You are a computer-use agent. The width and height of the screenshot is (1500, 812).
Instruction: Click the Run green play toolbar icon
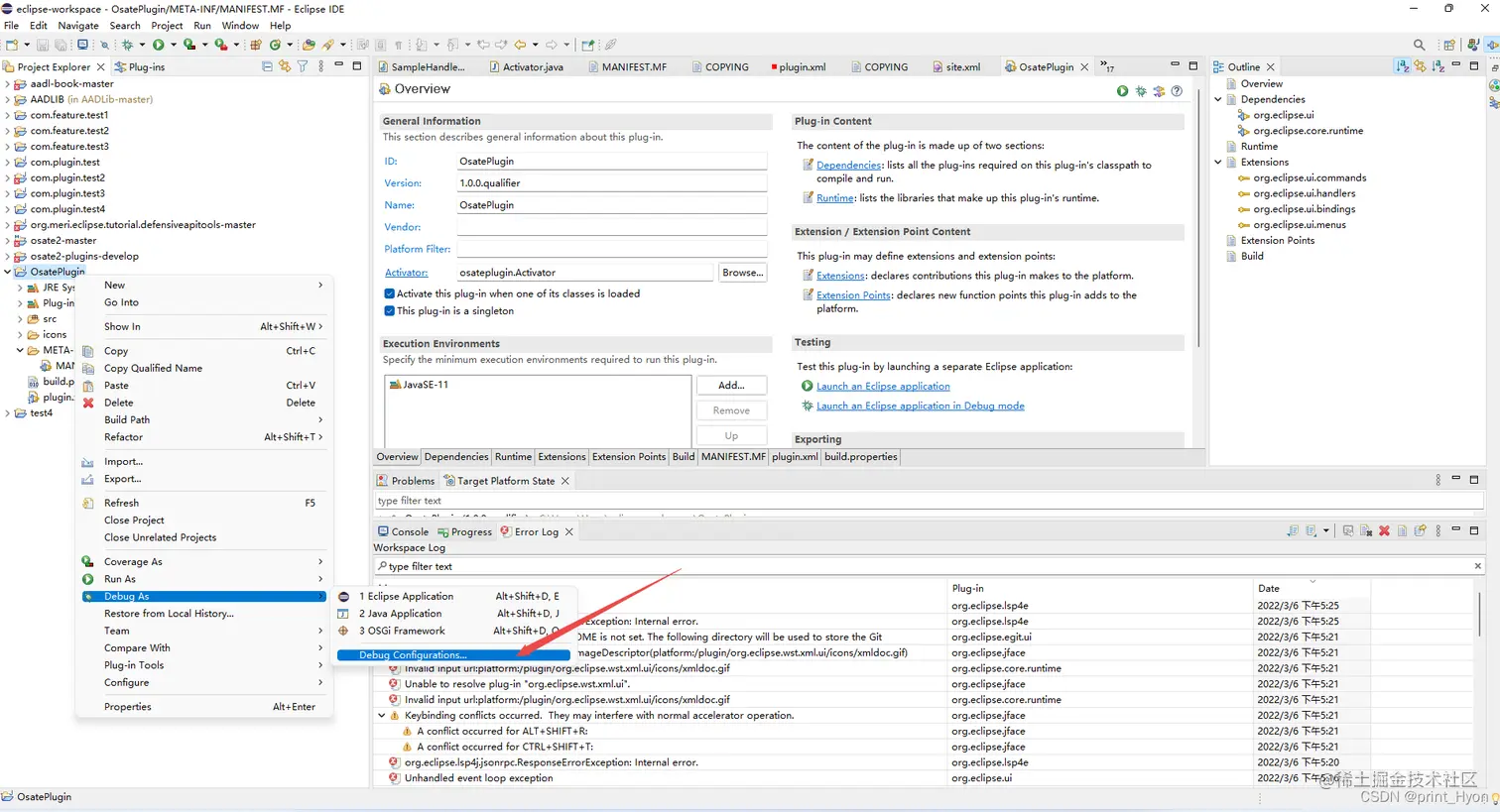(158, 45)
